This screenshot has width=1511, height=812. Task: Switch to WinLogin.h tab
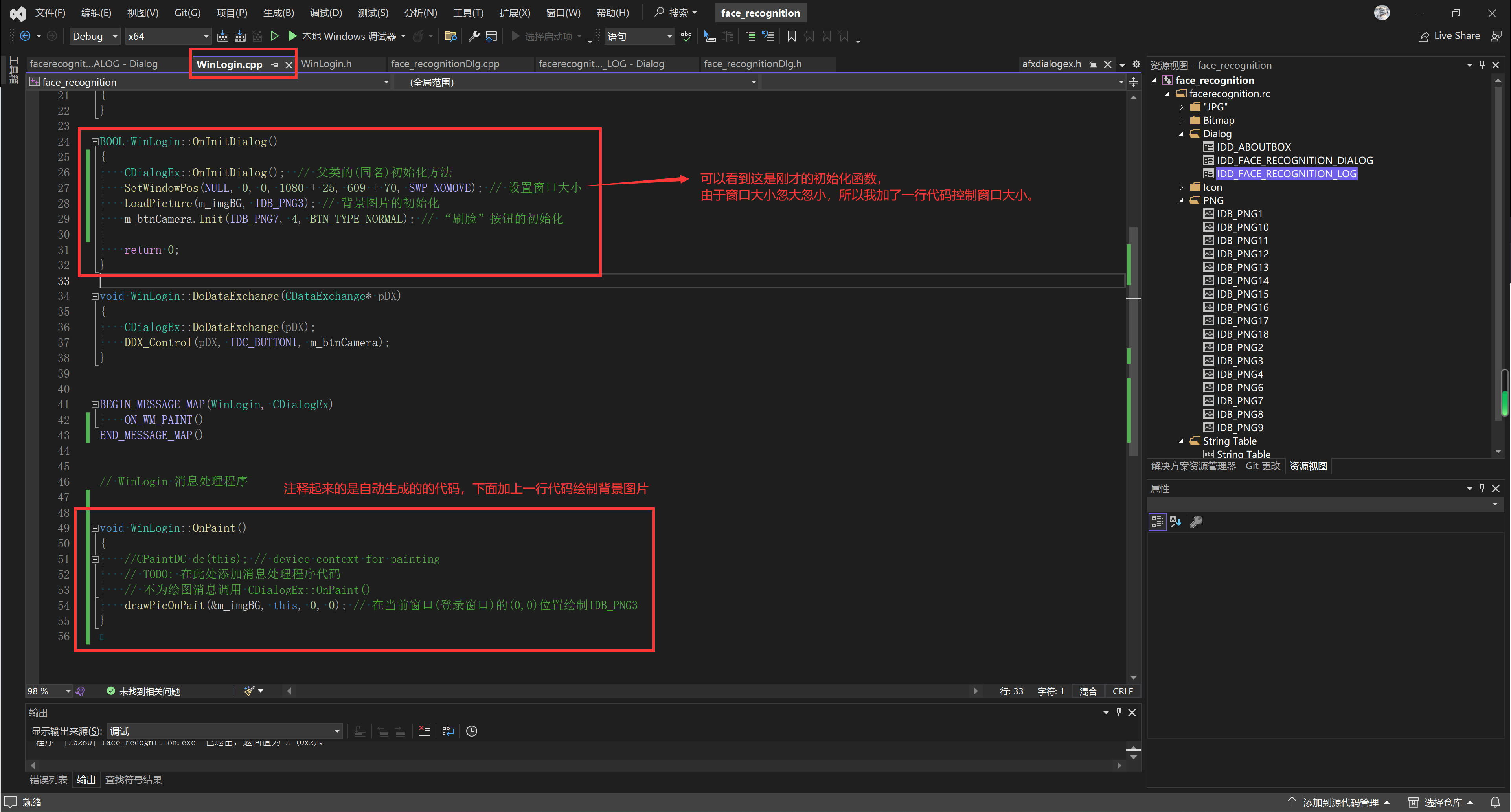click(x=326, y=64)
